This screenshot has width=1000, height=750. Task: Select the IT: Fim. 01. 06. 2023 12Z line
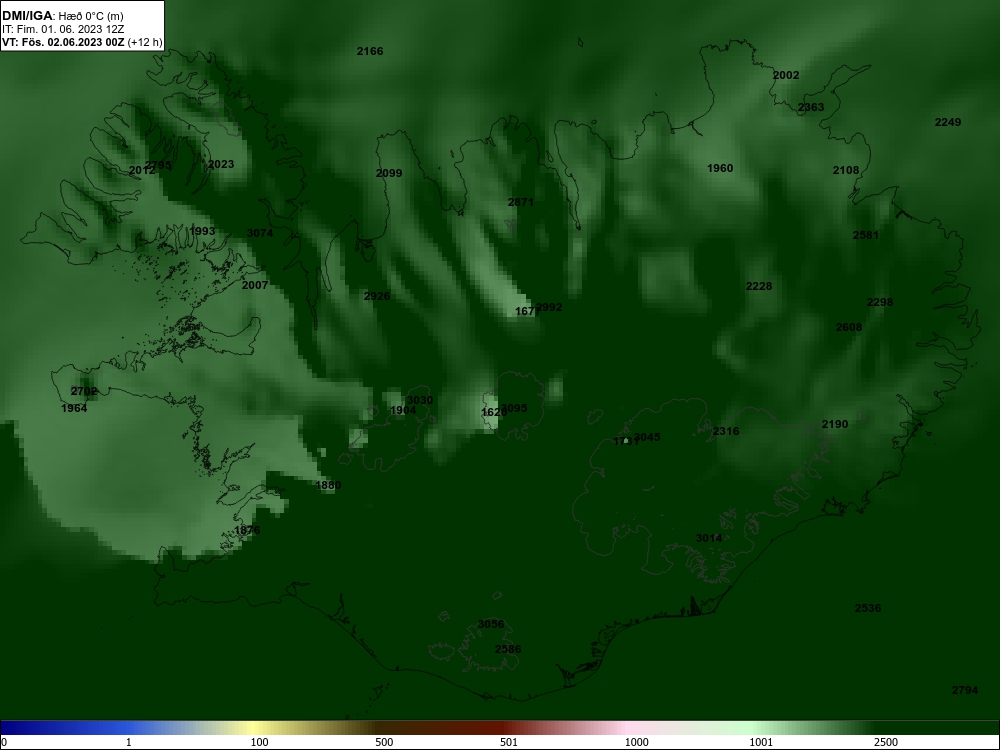click(x=63, y=29)
